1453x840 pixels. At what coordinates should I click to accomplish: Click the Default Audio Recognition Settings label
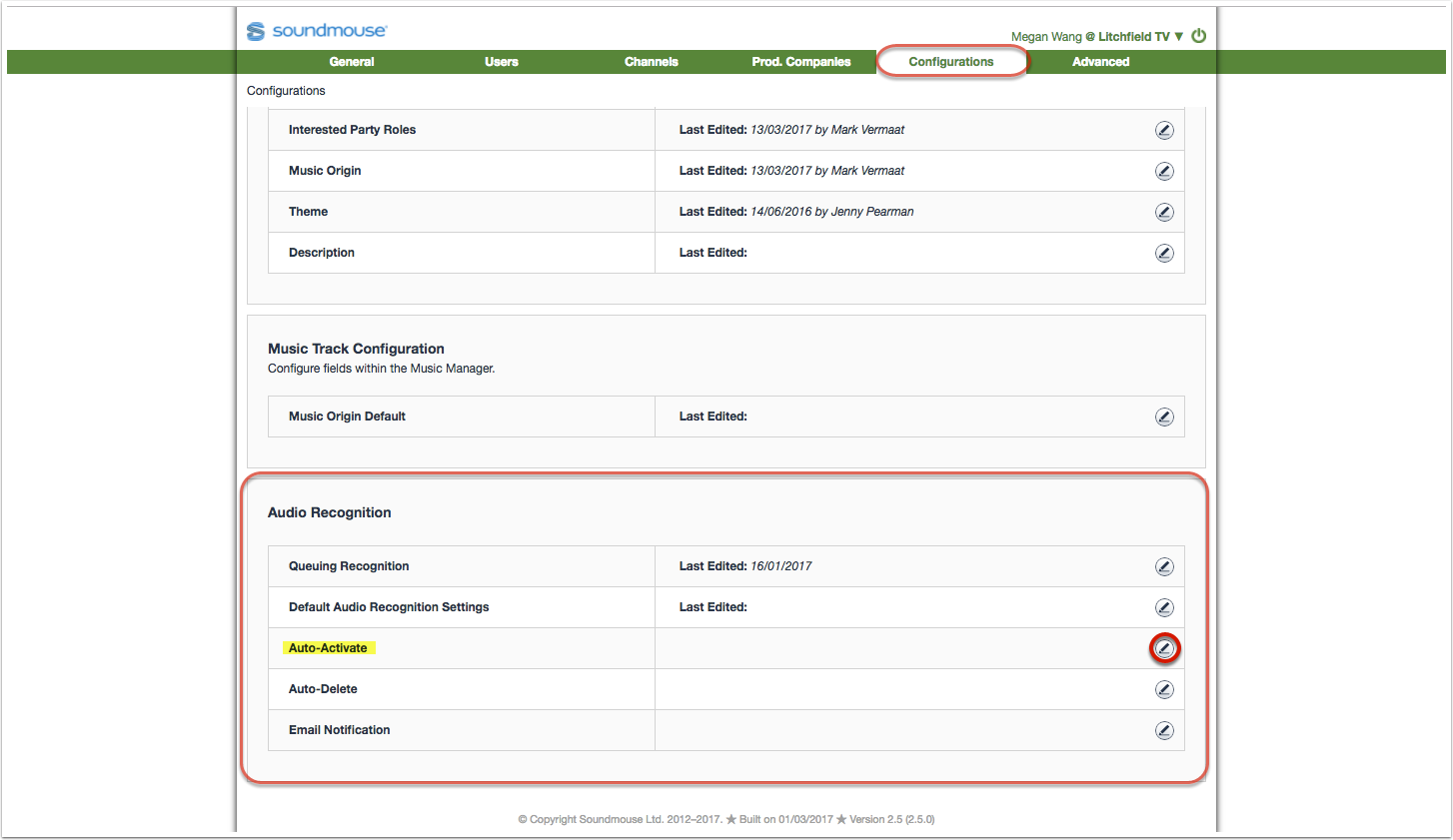tap(389, 607)
